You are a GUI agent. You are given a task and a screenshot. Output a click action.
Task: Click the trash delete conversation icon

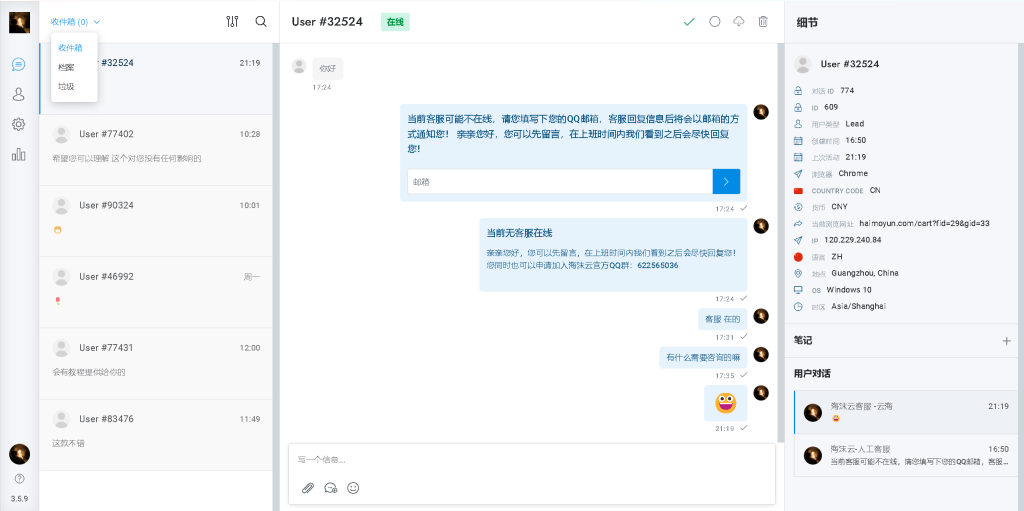(x=763, y=22)
